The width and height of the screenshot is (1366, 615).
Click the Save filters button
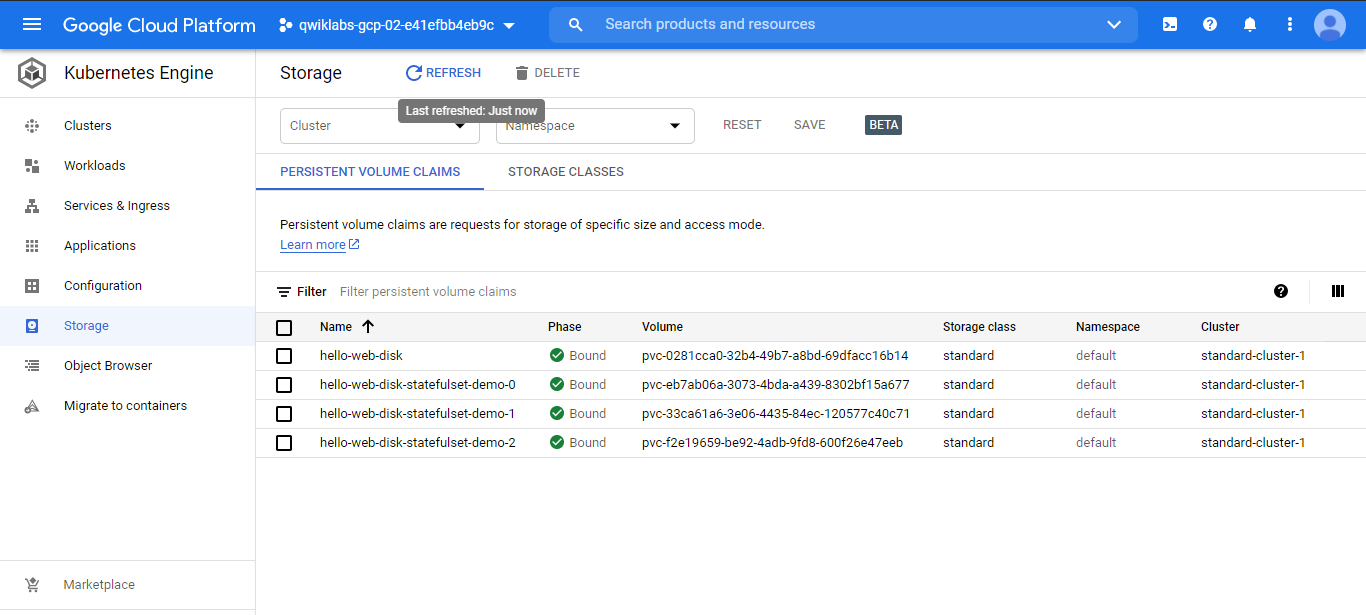click(810, 125)
